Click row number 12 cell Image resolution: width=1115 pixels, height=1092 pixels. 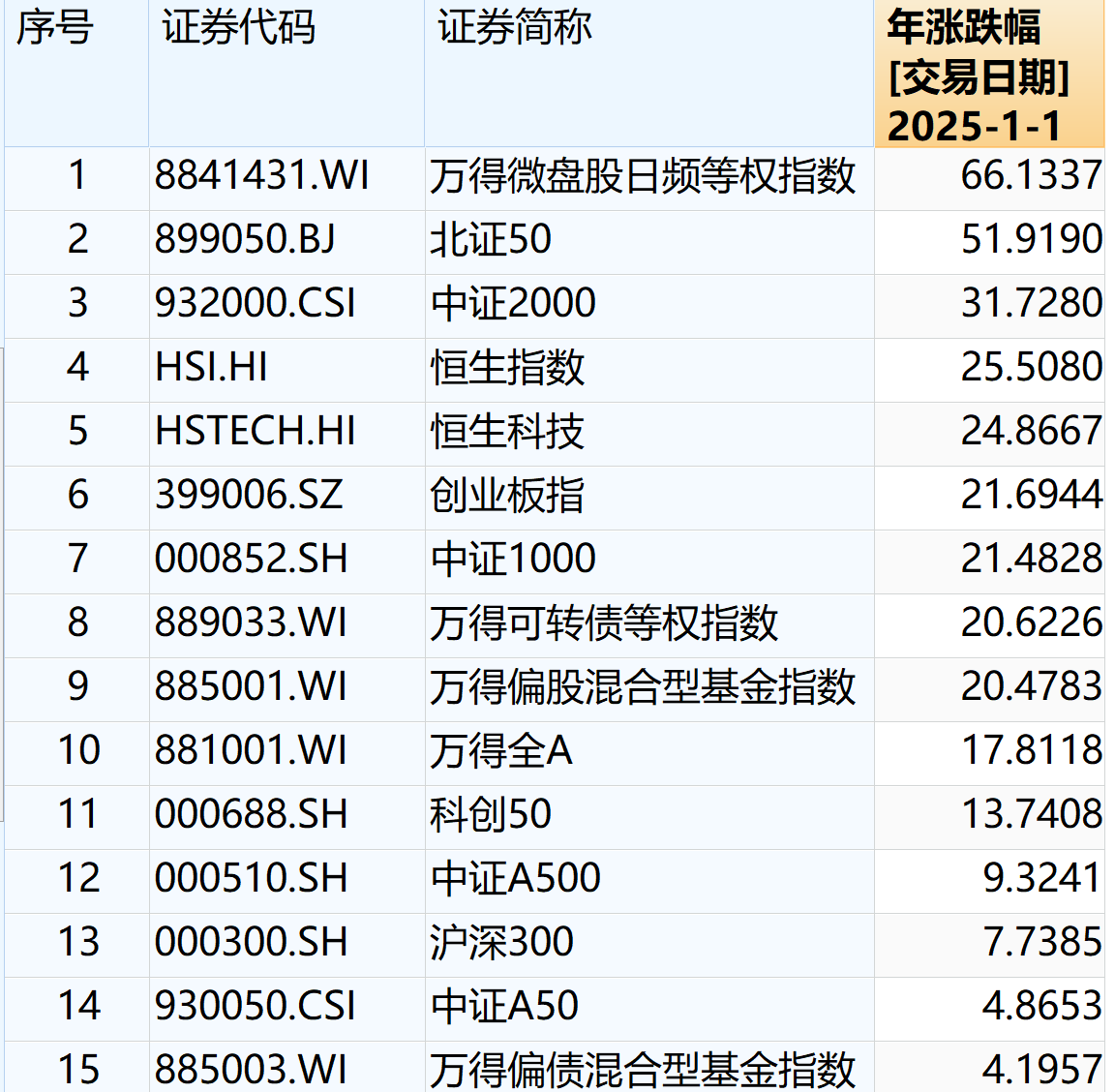pos(76,881)
